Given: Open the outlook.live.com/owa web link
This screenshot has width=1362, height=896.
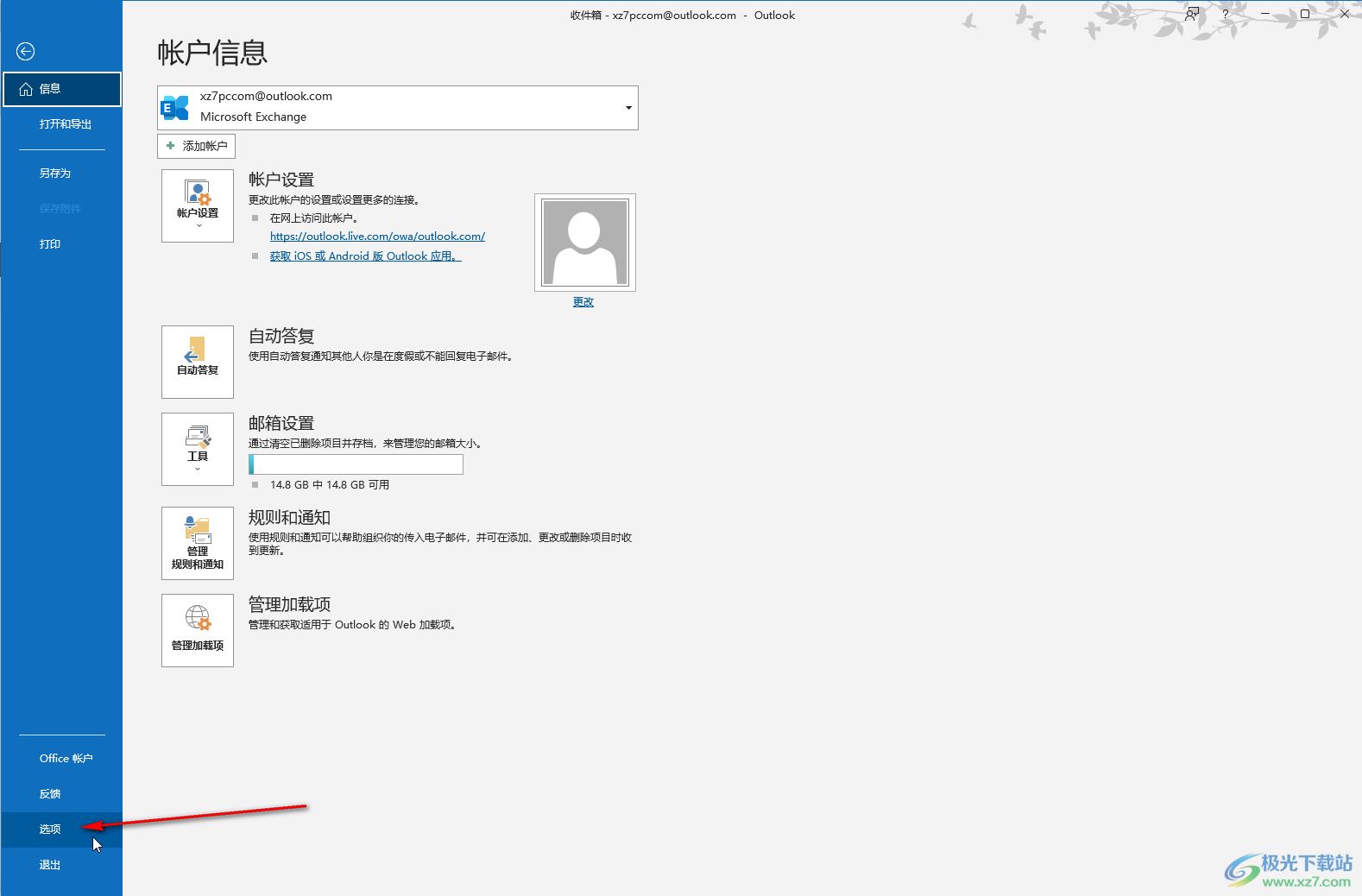Looking at the screenshot, I should [377, 237].
